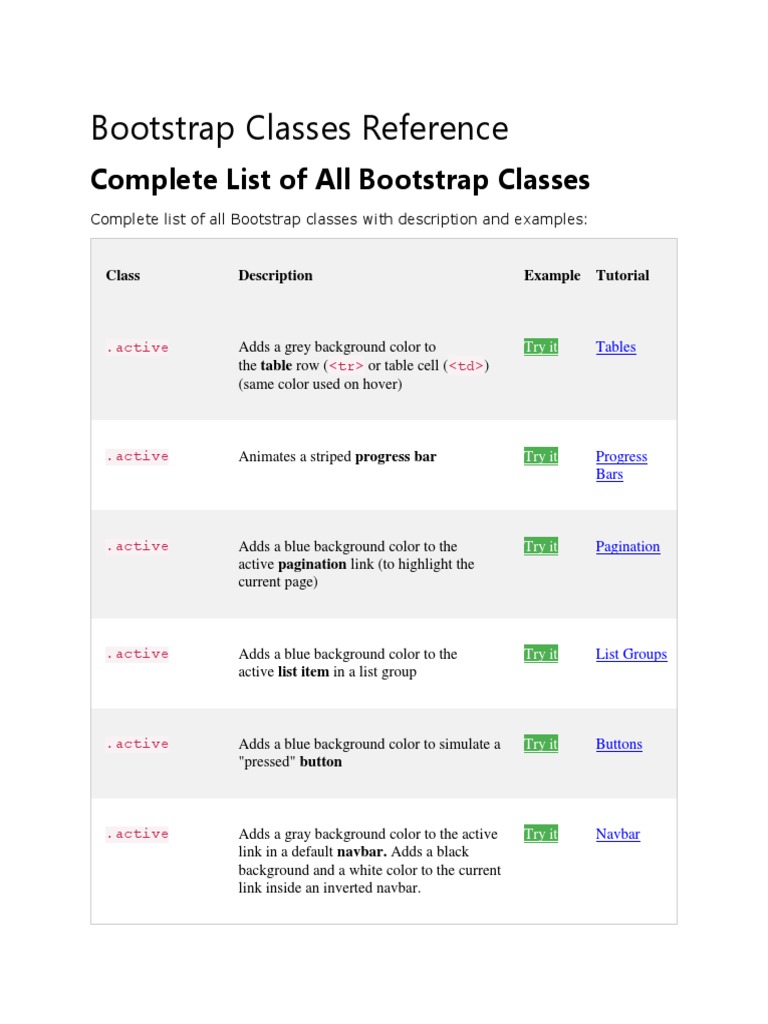The image size is (768, 1024).
Task: Click the Bootstrap Classes Reference title
Action: point(300,129)
